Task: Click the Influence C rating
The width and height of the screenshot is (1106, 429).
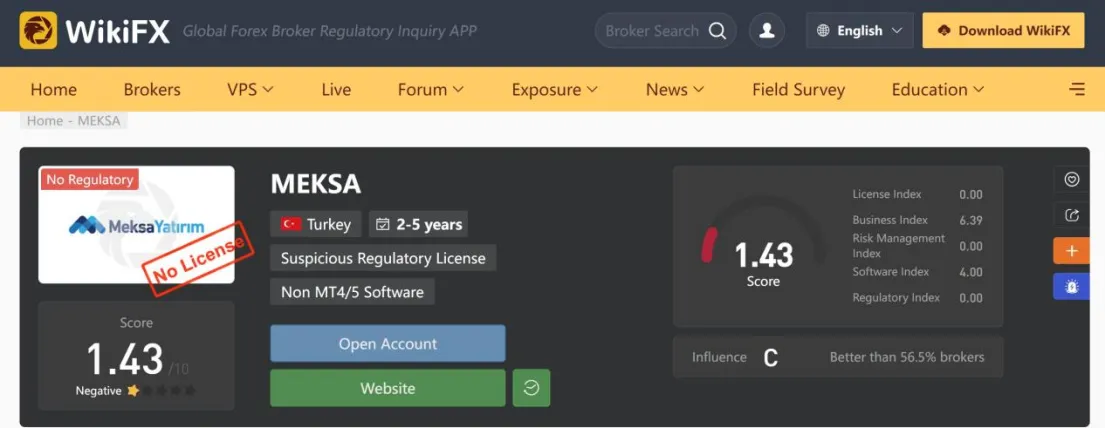Action: [x=770, y=358]
